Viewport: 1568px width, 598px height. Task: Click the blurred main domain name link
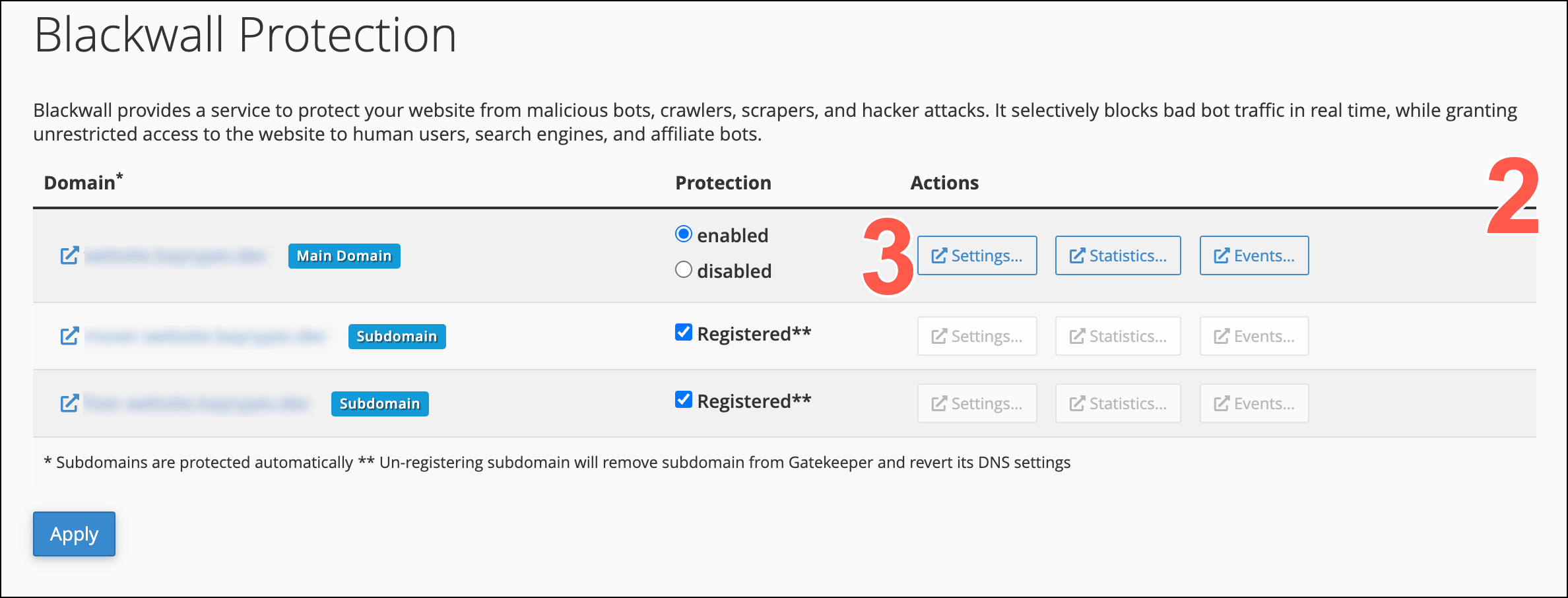(x=176, y=255)
